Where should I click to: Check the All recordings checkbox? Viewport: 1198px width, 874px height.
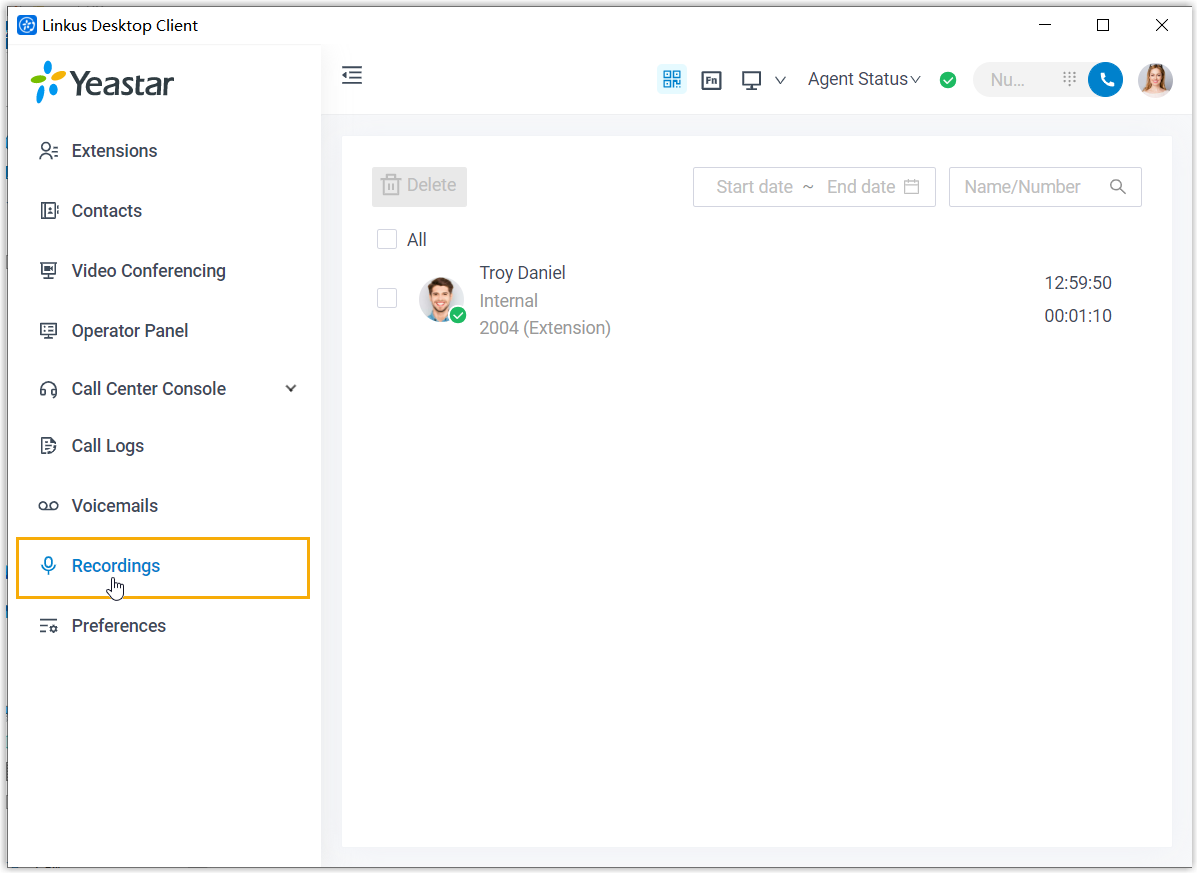click(387, 239)
